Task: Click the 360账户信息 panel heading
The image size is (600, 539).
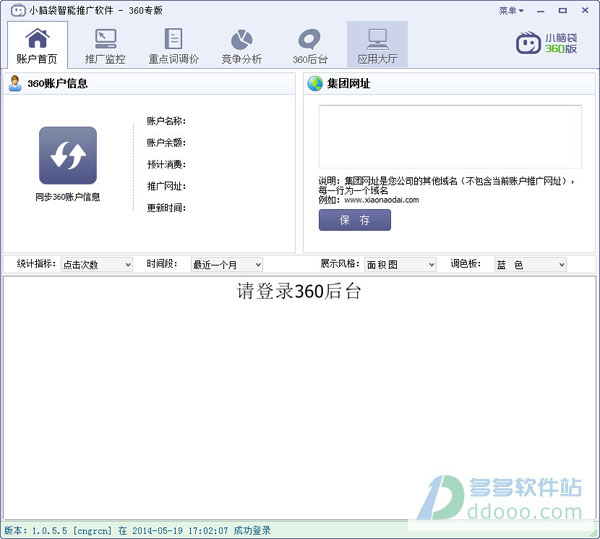Action: coord(57,83)
